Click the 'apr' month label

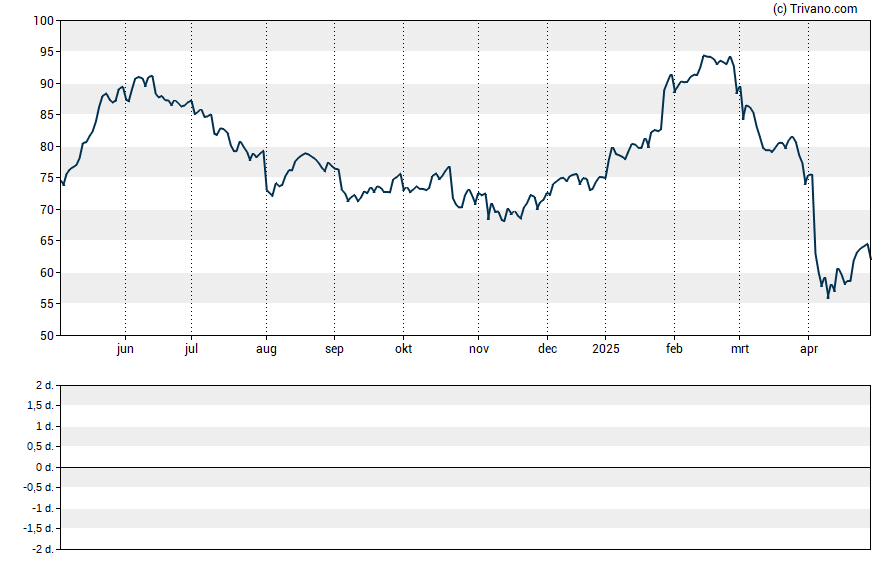(x=809, y=349)
